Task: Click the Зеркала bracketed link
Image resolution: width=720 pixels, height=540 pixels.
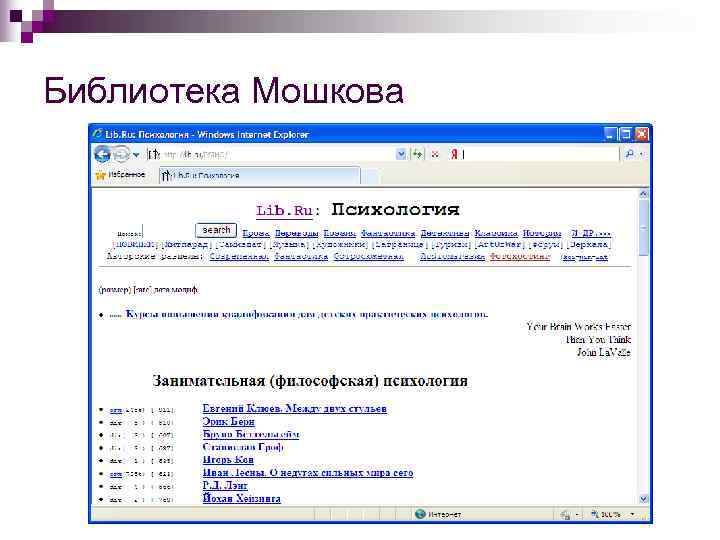Action: pos(589,244)
